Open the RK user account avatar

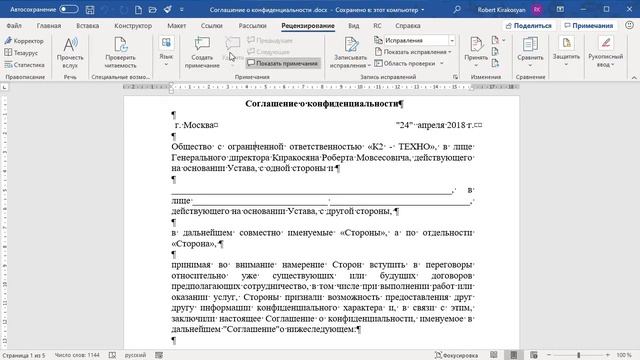pos(537,9)
